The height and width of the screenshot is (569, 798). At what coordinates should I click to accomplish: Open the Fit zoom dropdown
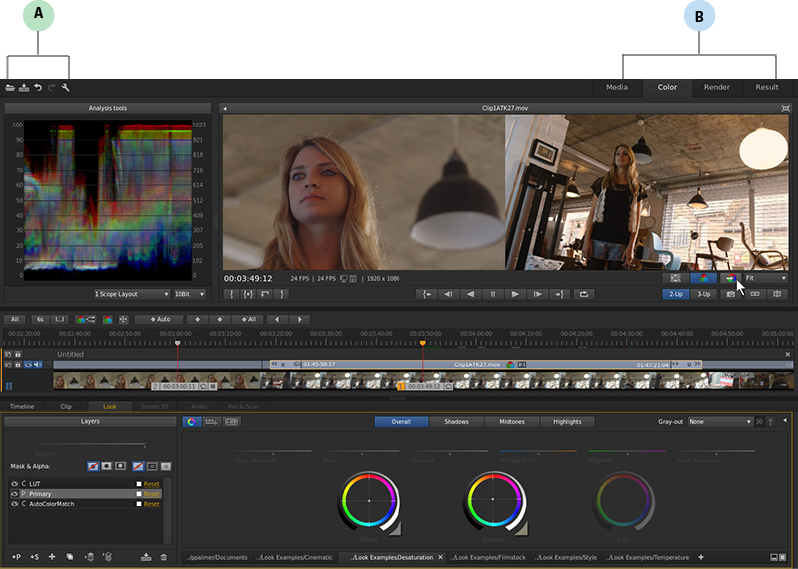point(766,278)
